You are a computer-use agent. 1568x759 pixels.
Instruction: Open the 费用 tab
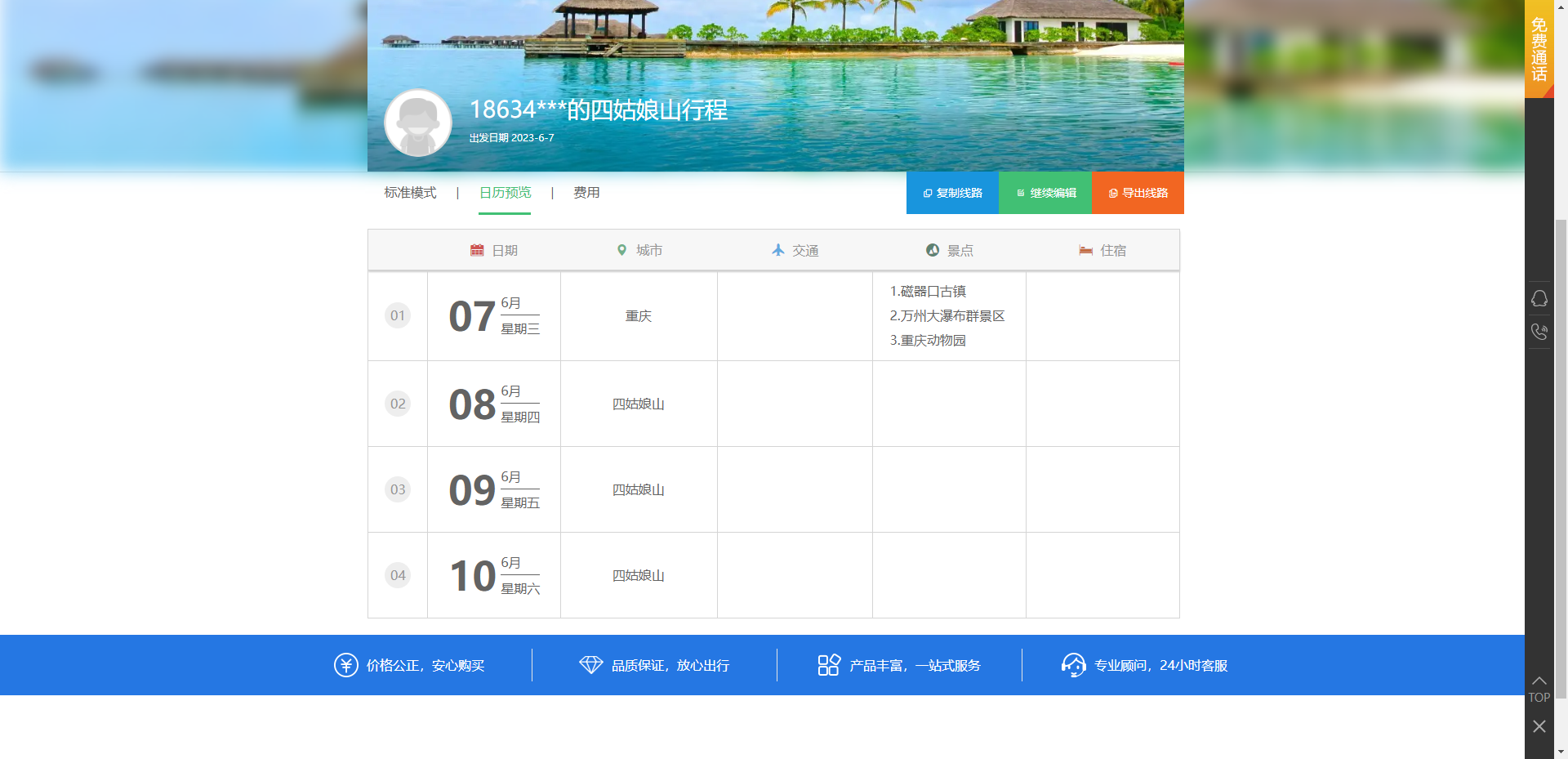click(x=586, y=193)
